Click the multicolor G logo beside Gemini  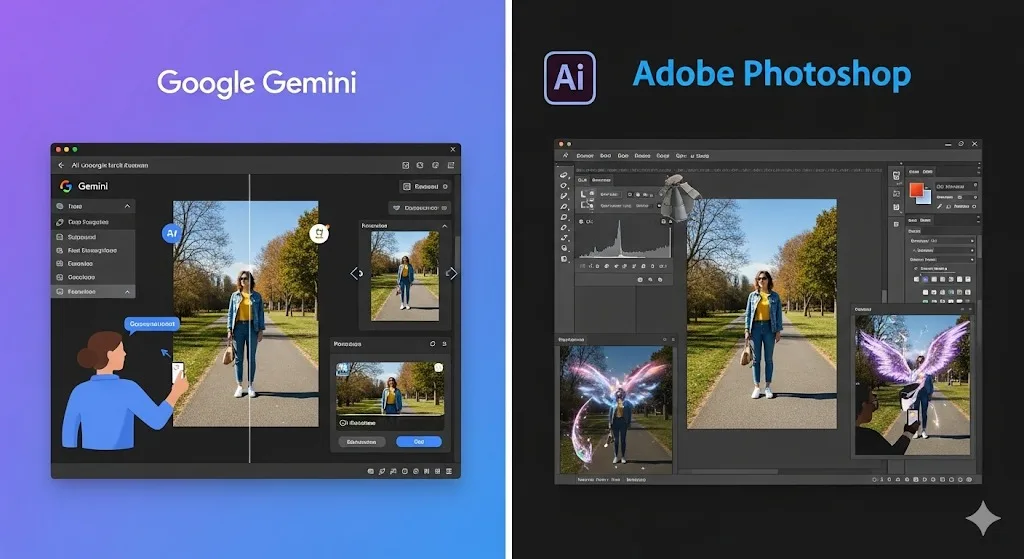(66, 186)
